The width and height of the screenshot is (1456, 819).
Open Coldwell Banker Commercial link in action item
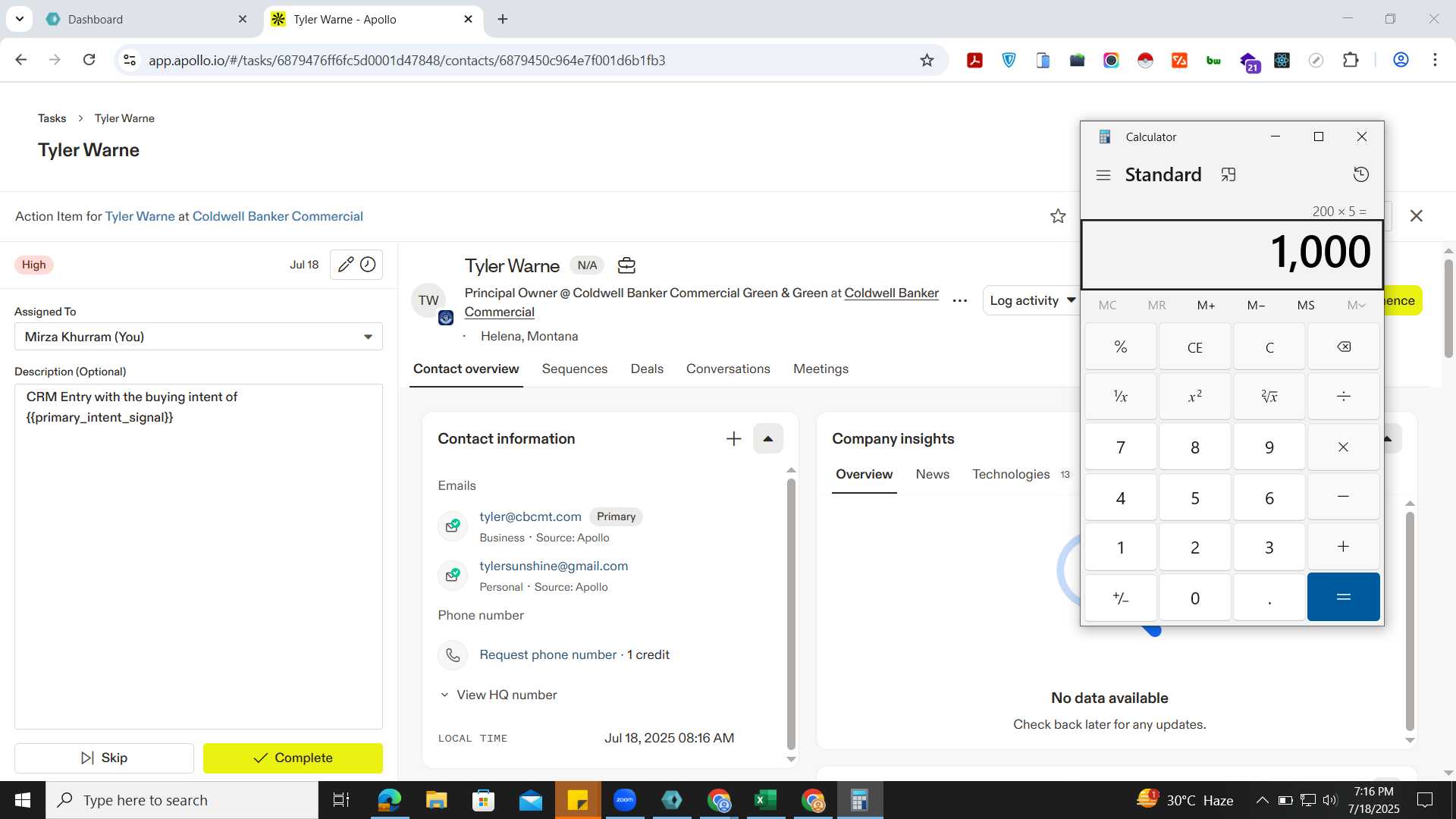tap(278, 217)
